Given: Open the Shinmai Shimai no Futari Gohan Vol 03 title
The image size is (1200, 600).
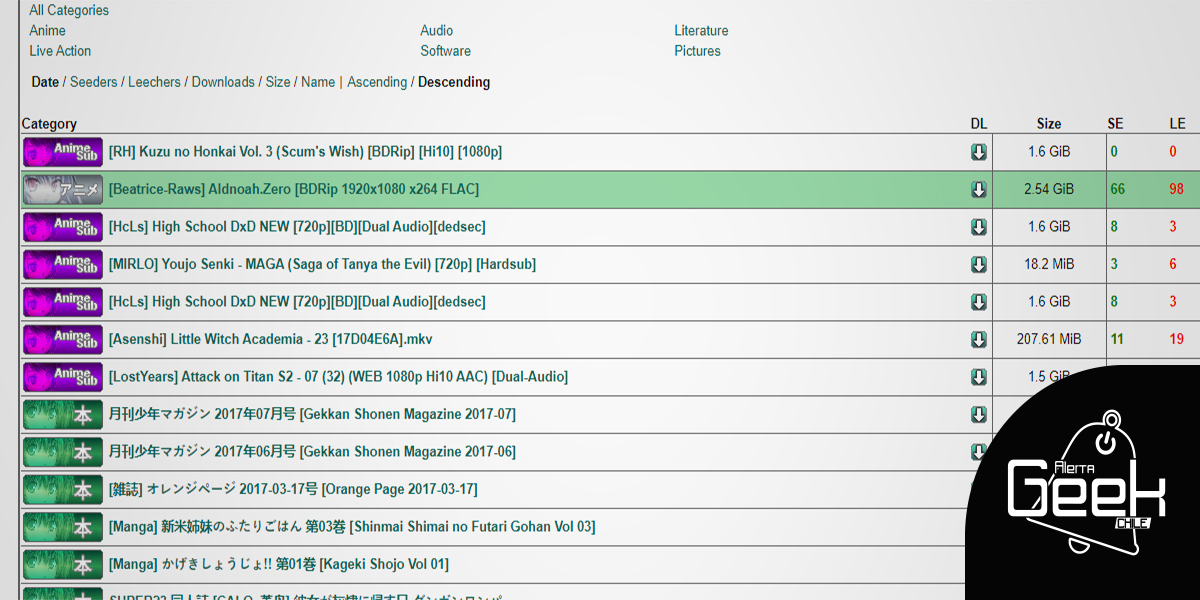Looking at the screenshot, I should [x=352, y=527].
